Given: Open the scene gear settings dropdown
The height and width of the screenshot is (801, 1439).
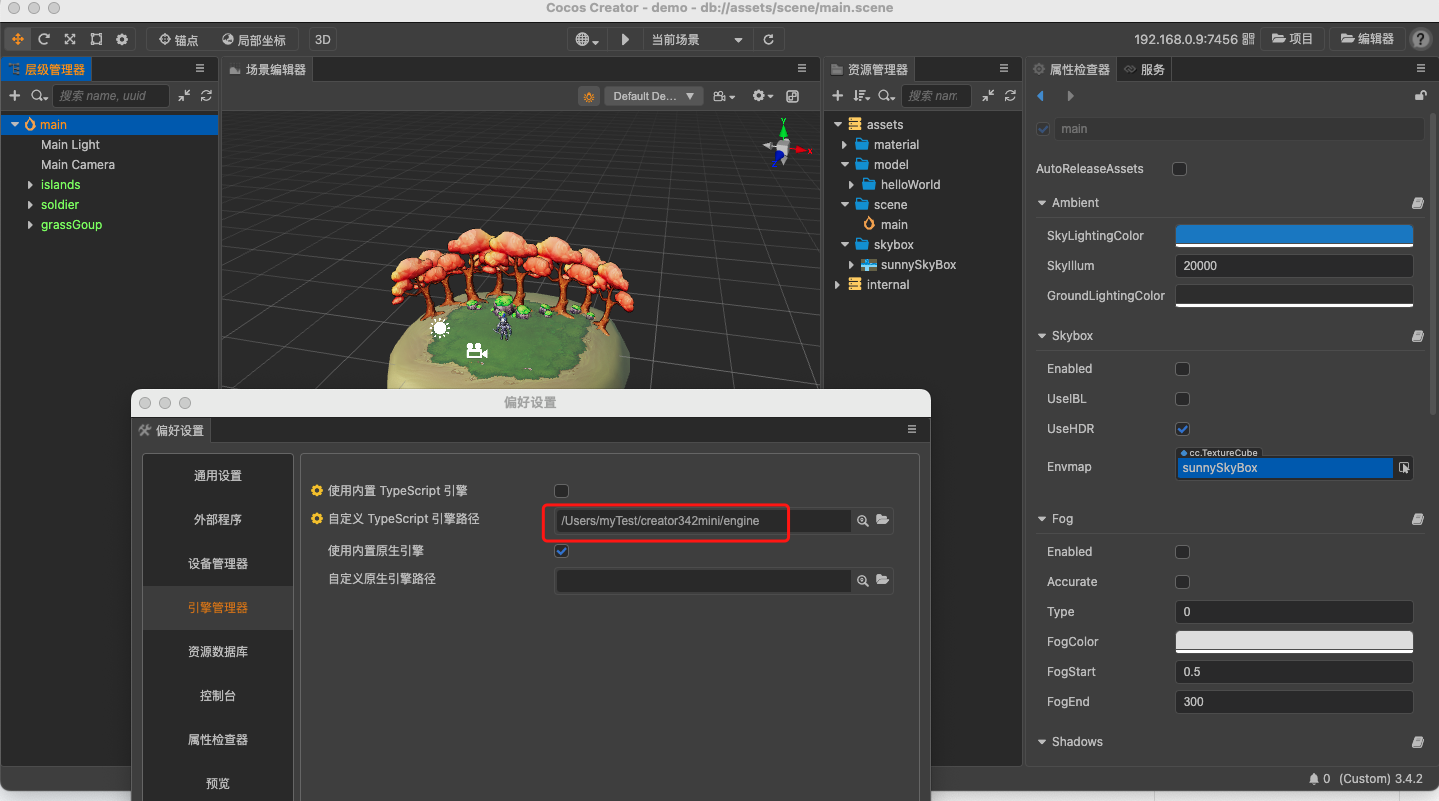Looking at the screenshot, I should click(763, 96).
